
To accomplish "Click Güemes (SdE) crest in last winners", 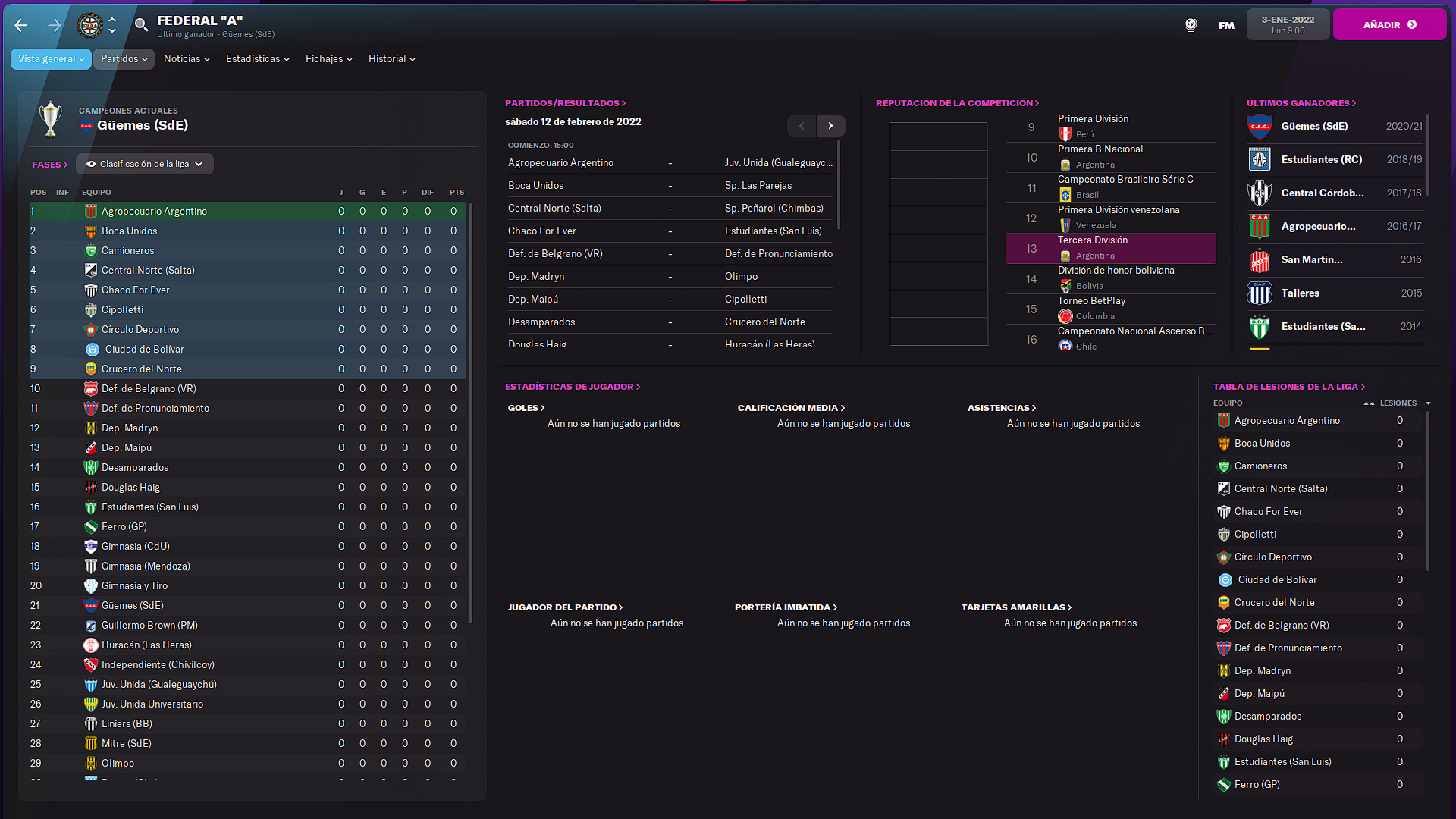I will point(1260,126).
